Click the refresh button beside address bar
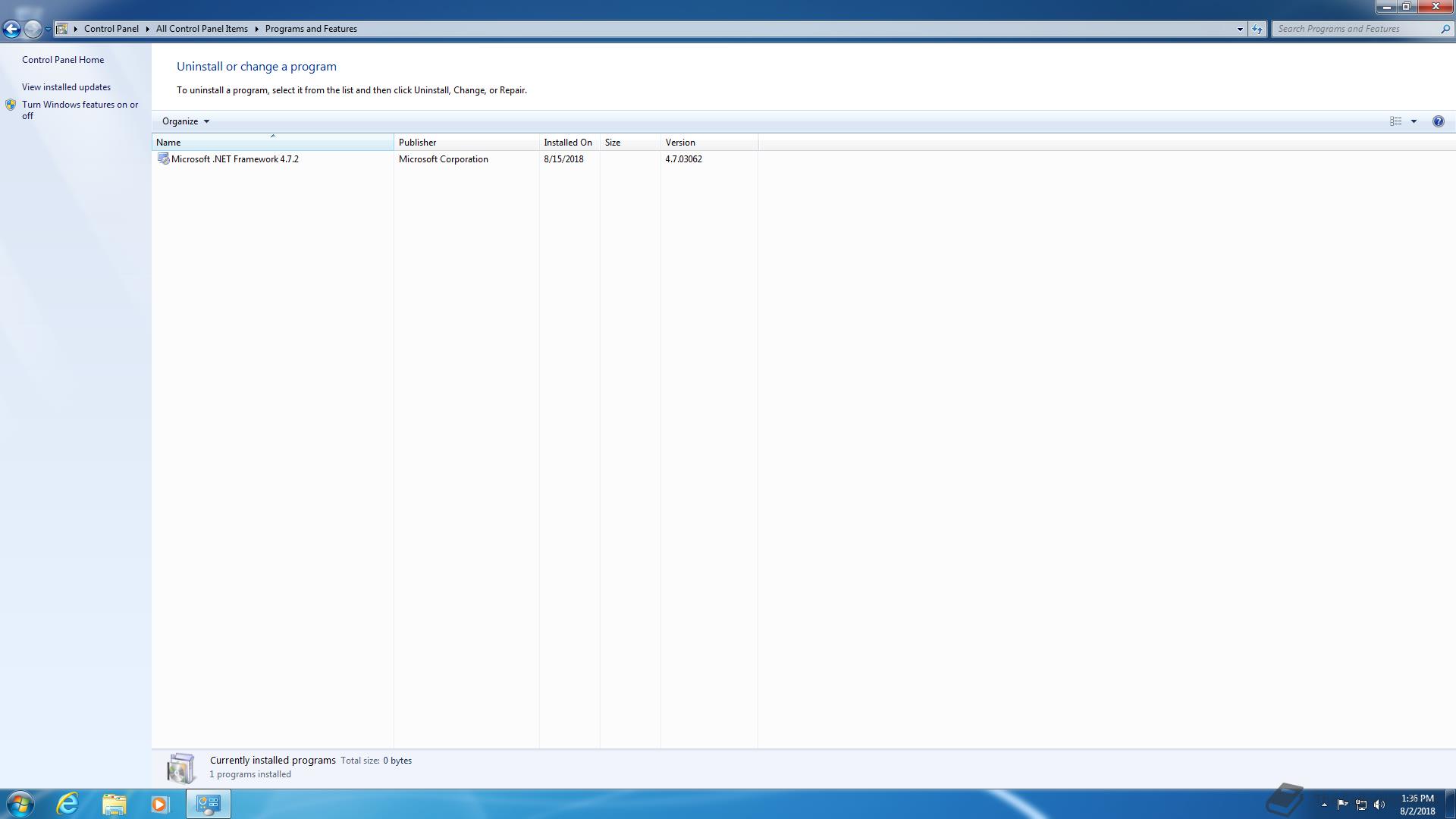The width and height of the screenshot is (1456, 819). click(x=1257, y=29)
